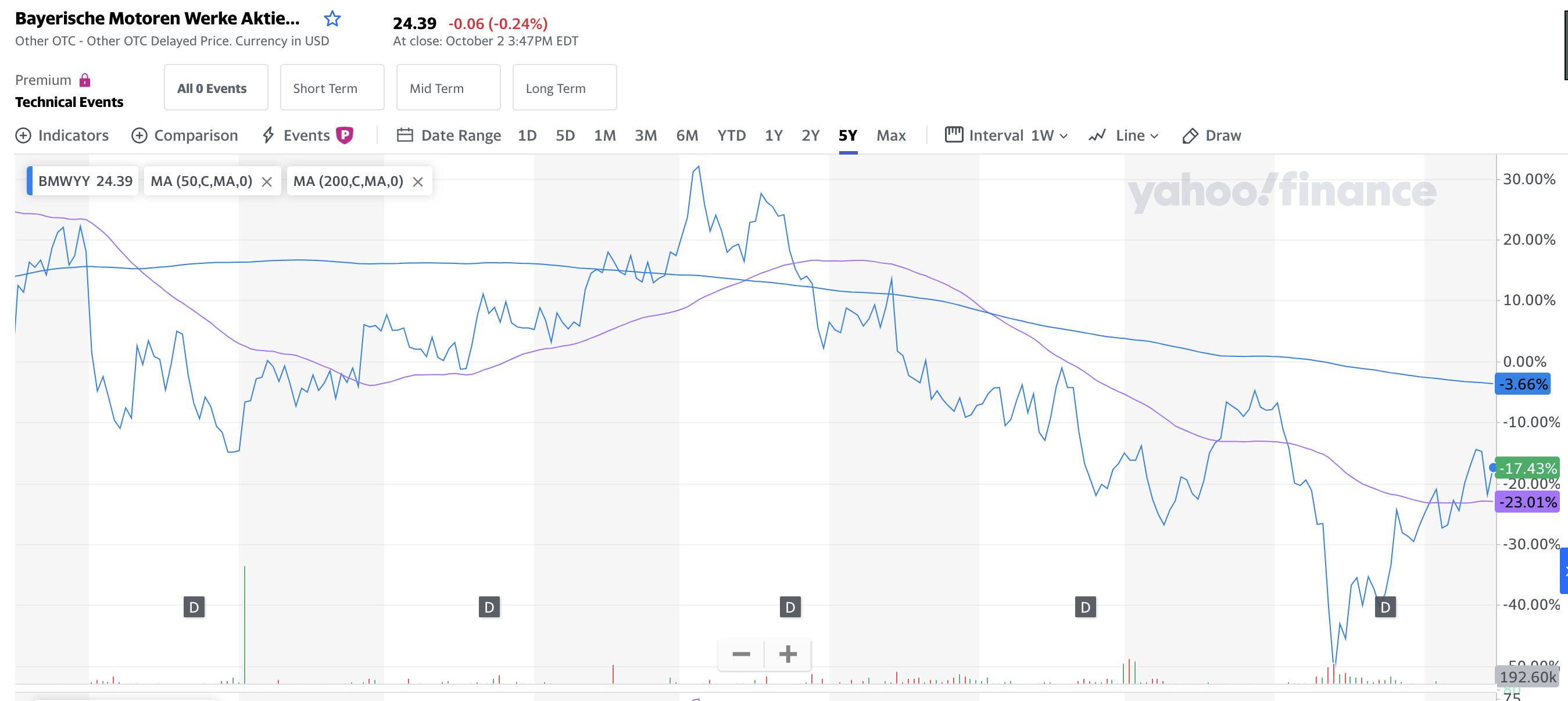
Task: Click the Events lightning bolt icon
Action: click(x=268, y=135)
